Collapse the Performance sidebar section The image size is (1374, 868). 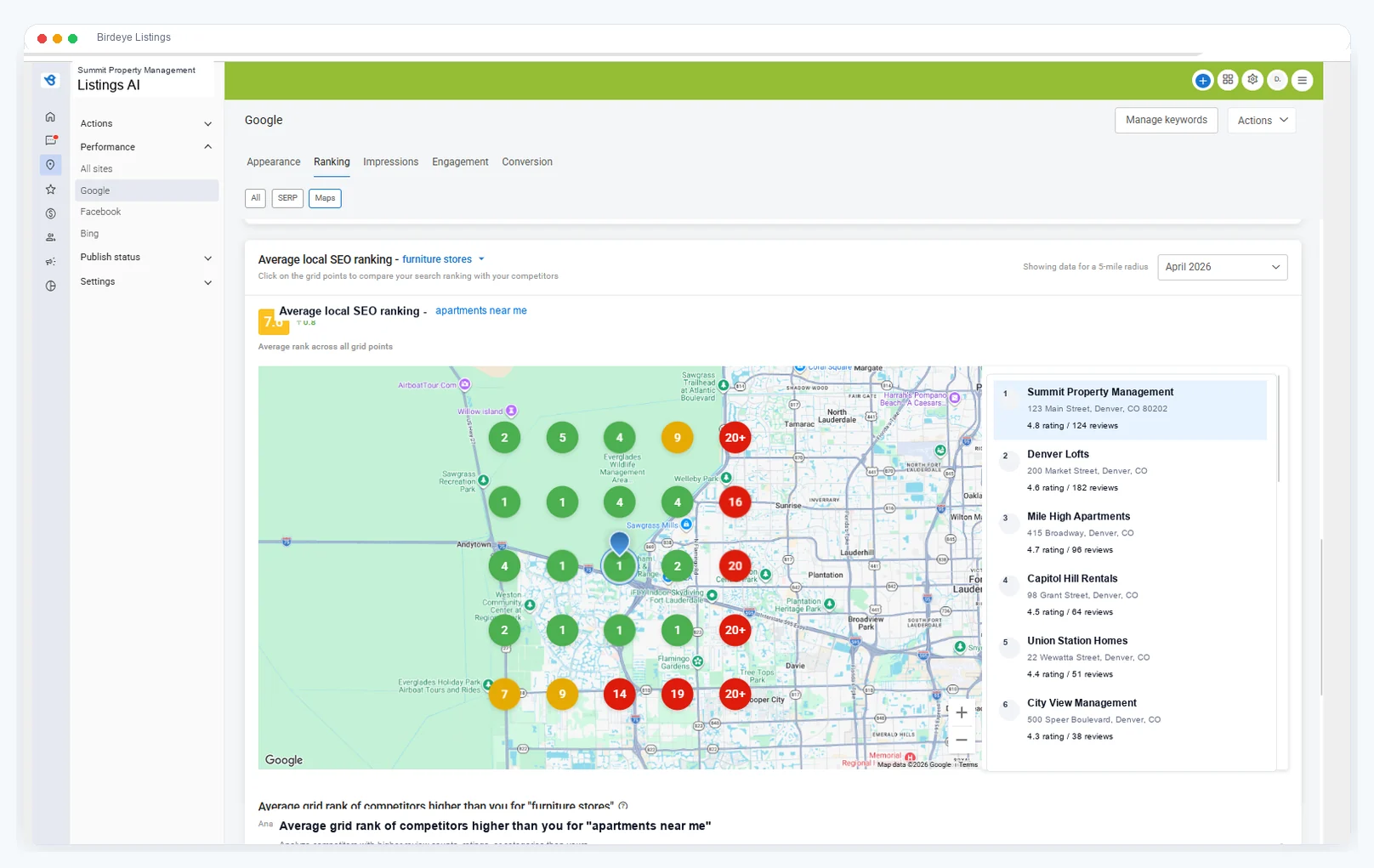146,147
